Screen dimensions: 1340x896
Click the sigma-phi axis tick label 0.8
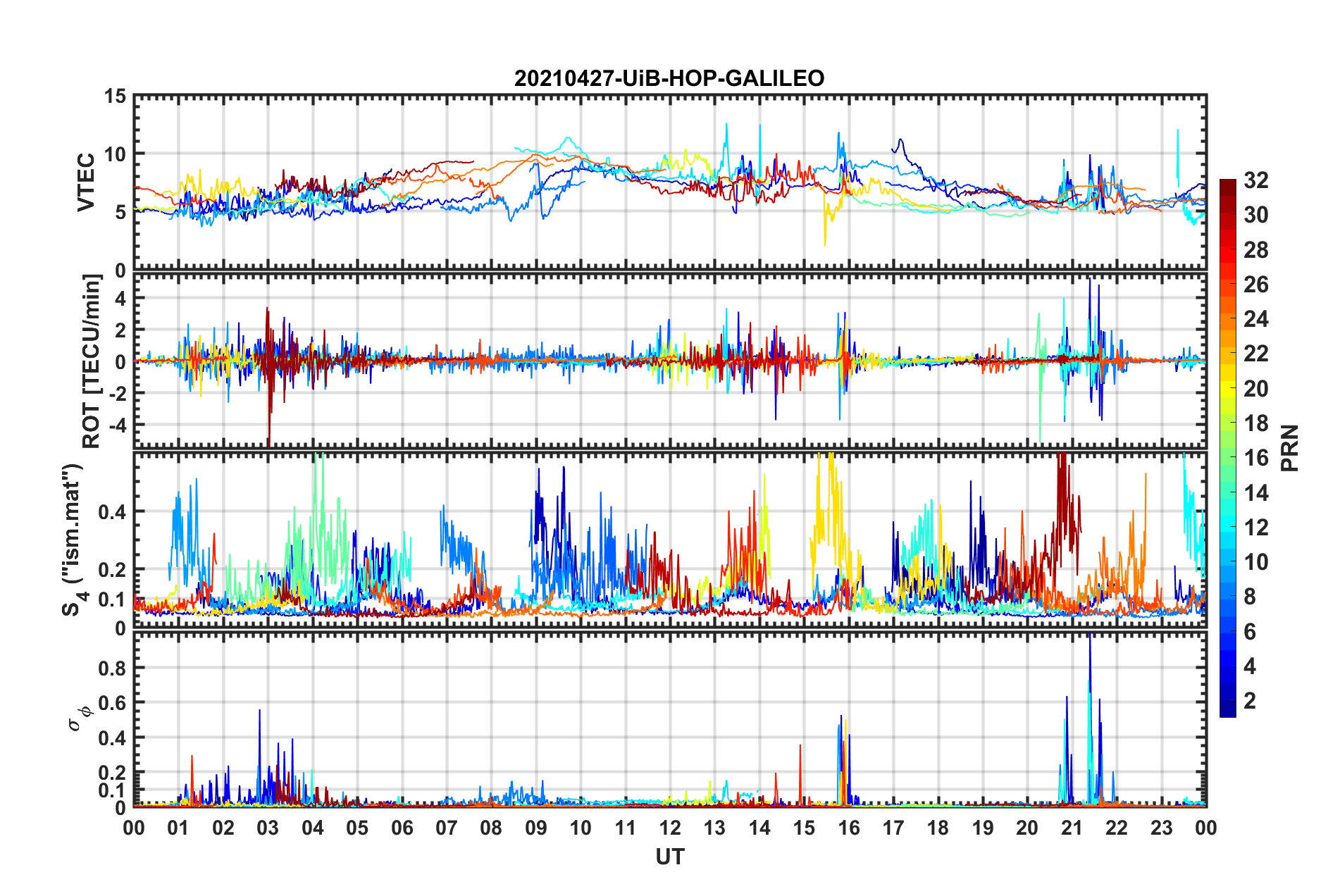[x=113, y=668]
